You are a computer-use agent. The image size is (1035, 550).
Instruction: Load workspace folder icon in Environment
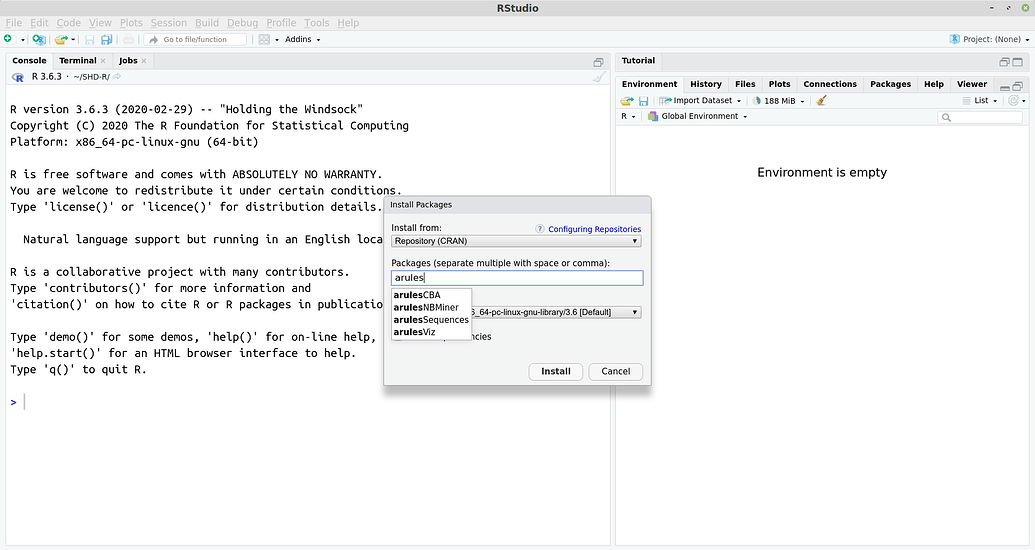[626, 101]
